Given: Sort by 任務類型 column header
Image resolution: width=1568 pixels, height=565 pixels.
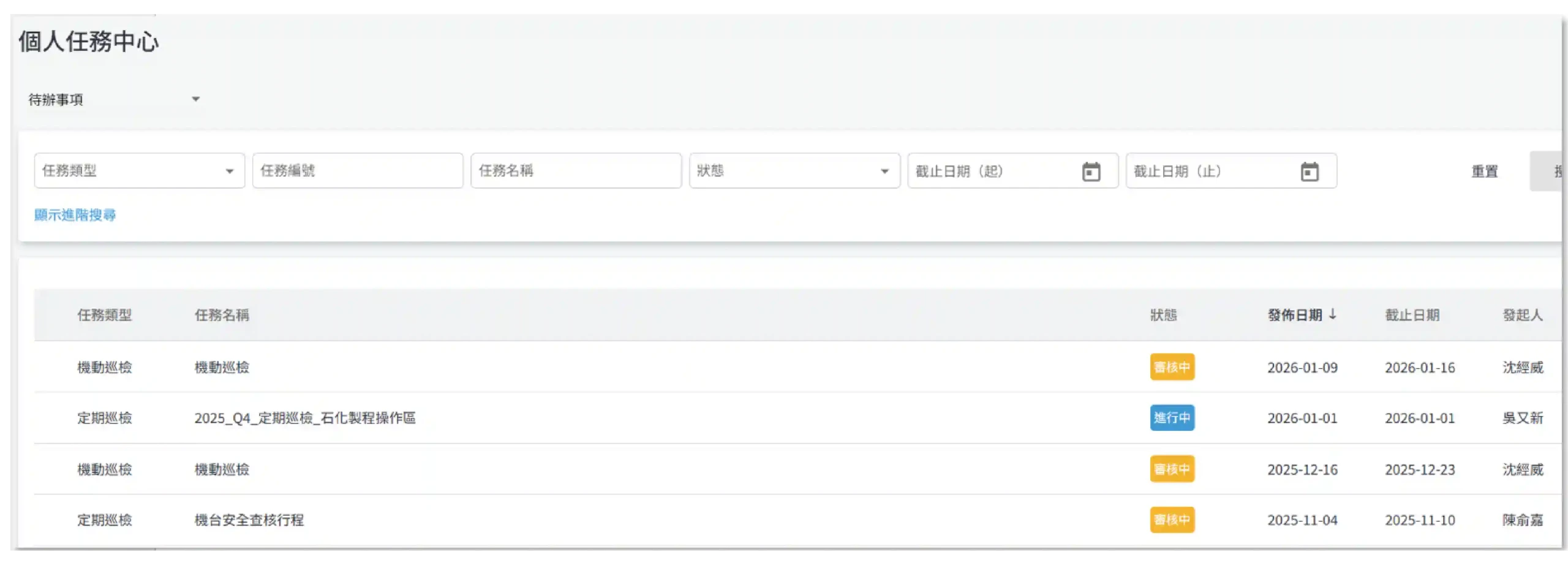Looking at the screenshot, I should tap(104, 315).
